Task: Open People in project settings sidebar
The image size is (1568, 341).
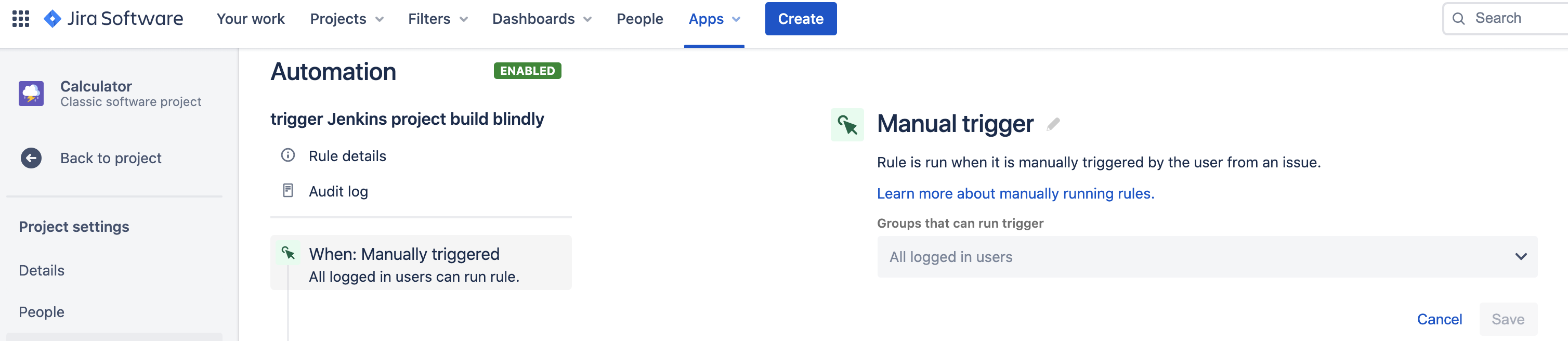Action: (42, 312)
